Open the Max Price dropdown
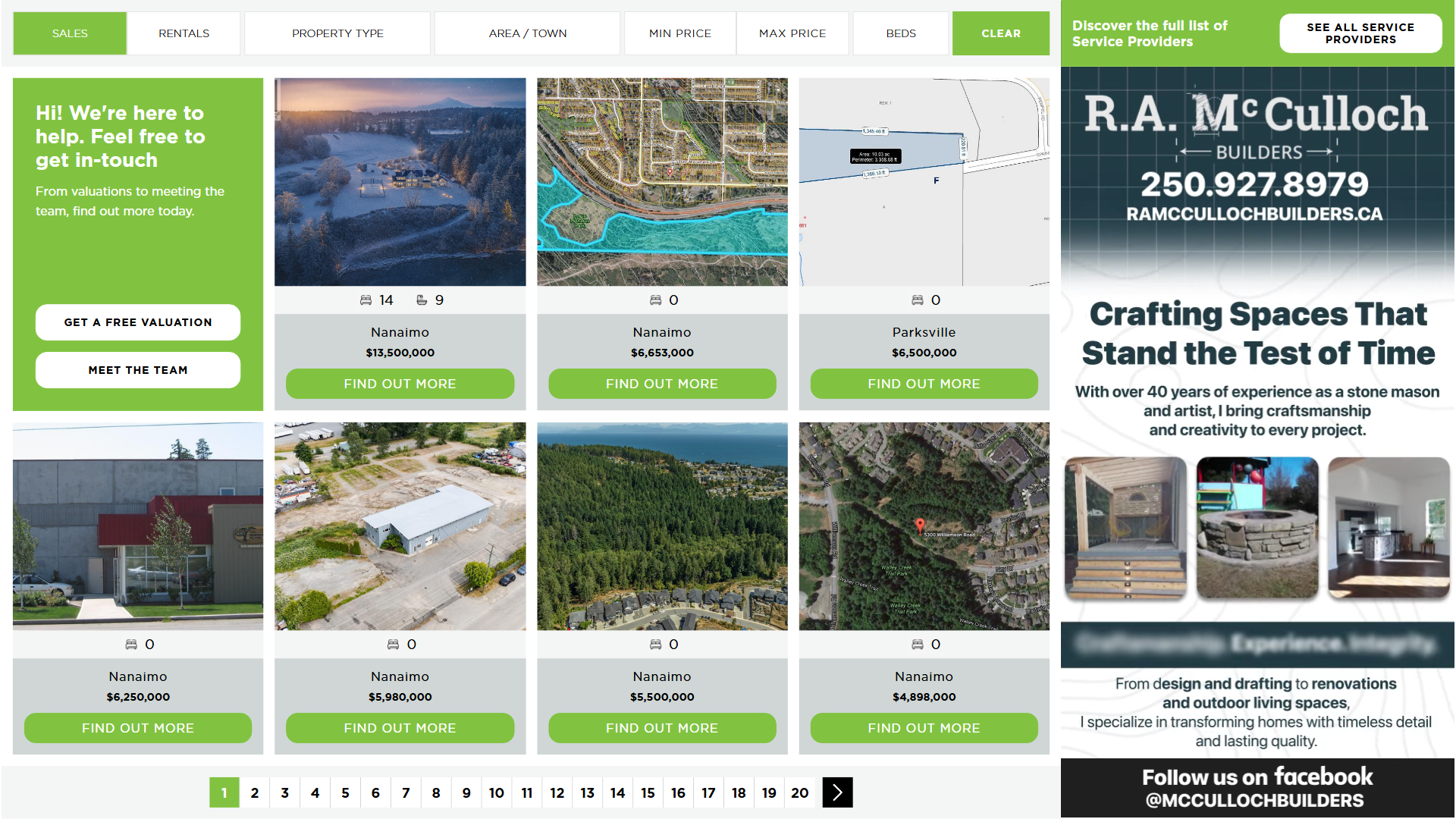The image size is (1456, 819). tap(792, 33)
